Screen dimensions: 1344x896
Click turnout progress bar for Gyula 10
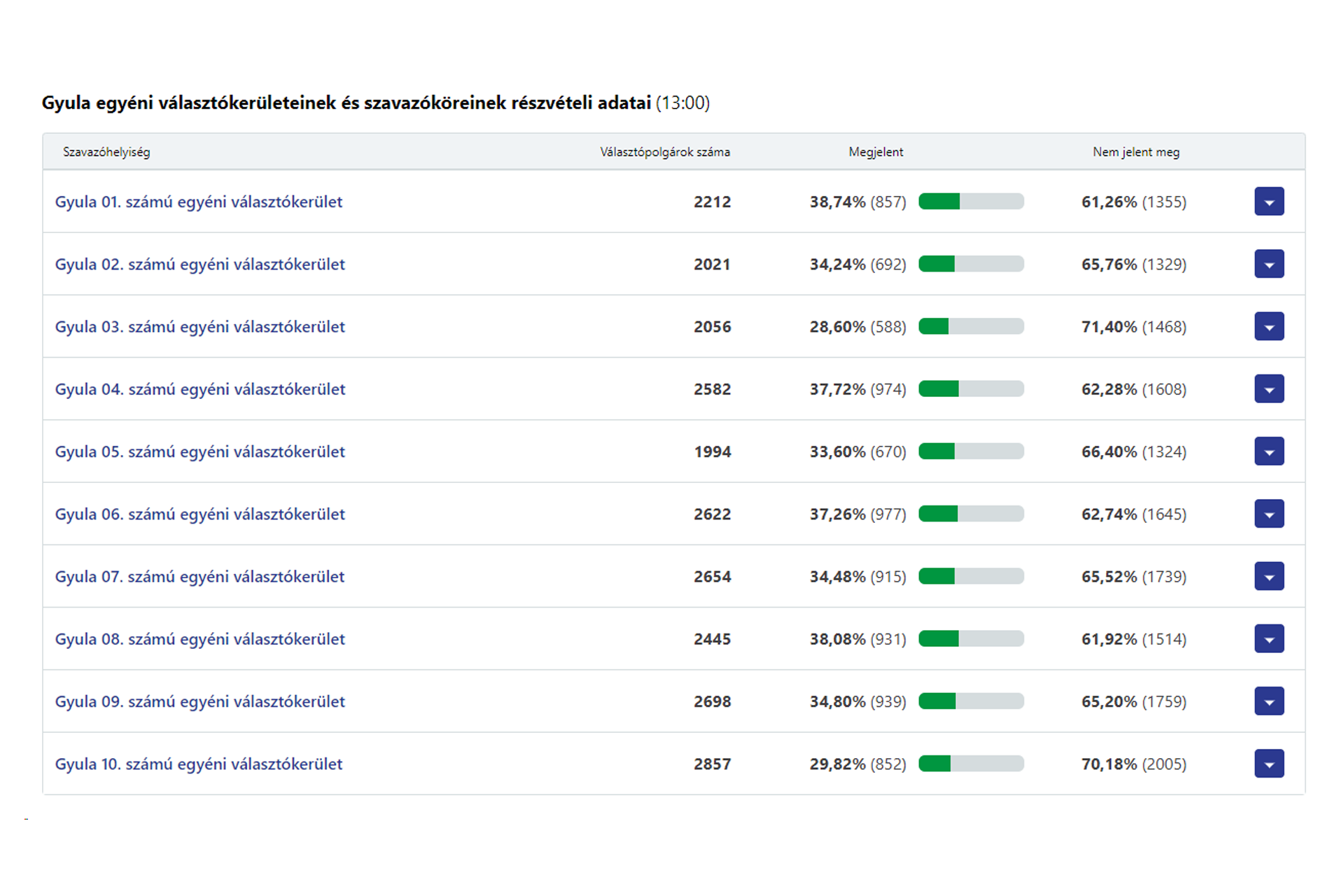coord(971,764)
